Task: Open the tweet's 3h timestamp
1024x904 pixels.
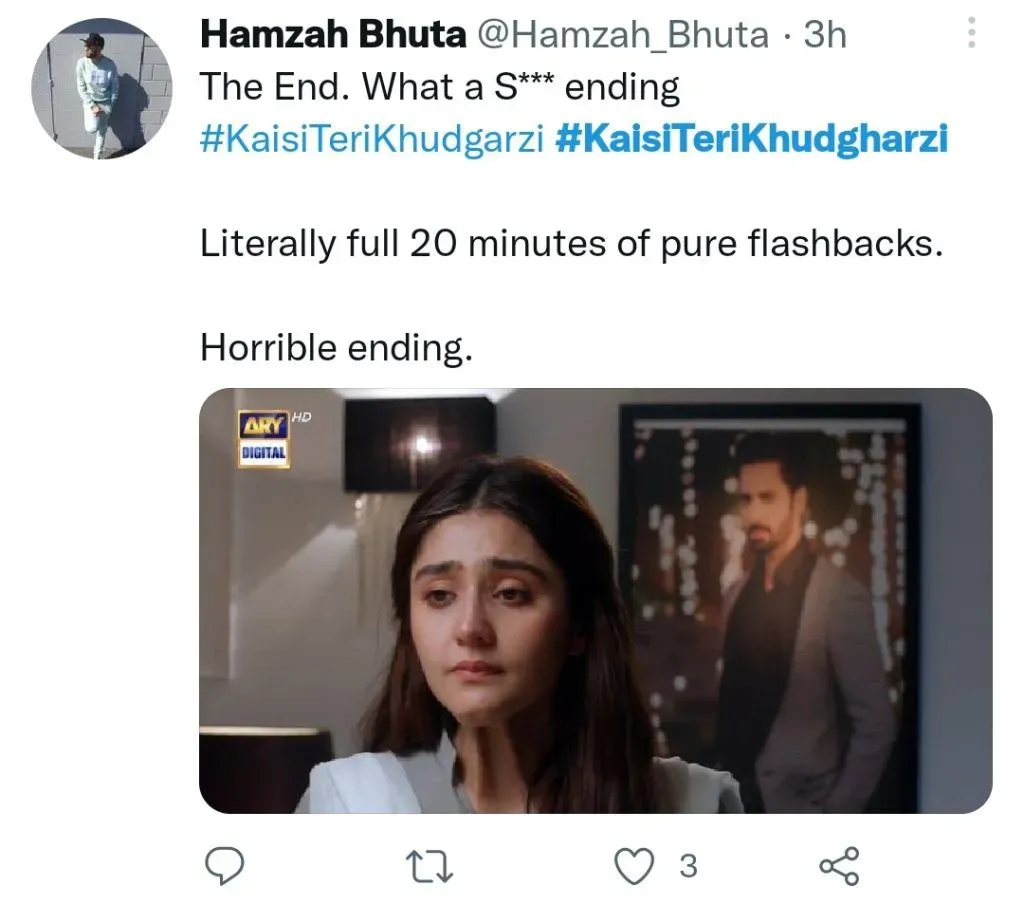Action: coord(825,34)
